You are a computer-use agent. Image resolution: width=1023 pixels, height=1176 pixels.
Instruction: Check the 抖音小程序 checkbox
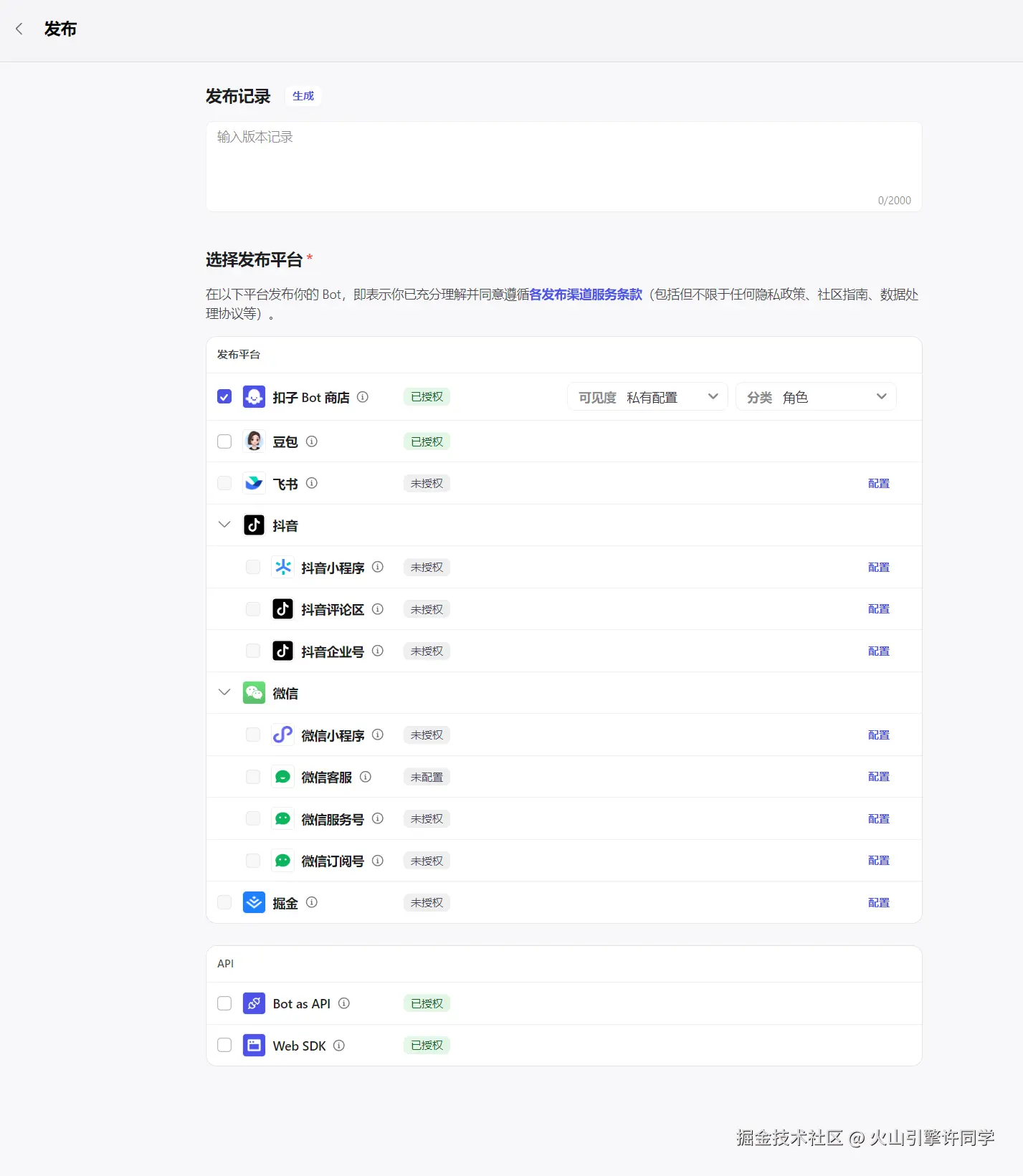(253, 568)
